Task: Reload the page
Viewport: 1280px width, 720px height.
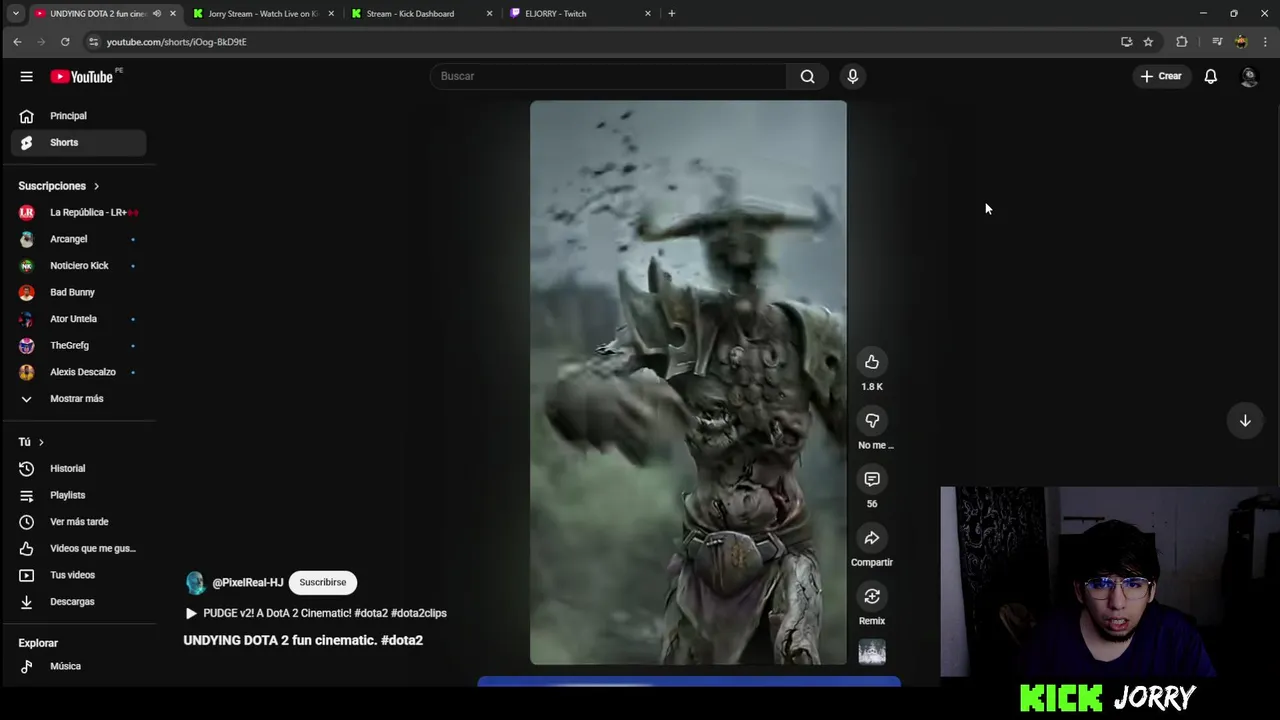Action: click(x=65, y=42)
